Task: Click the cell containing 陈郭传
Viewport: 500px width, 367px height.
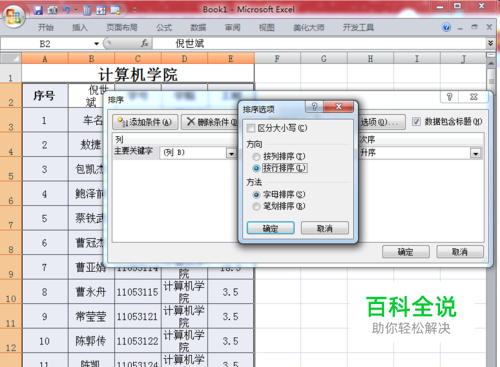Action: pos(91,341)
